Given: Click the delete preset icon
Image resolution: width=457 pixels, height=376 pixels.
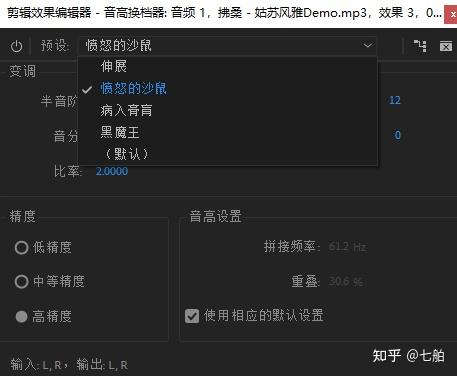Looking at the screenshot, I should [446, 46].
